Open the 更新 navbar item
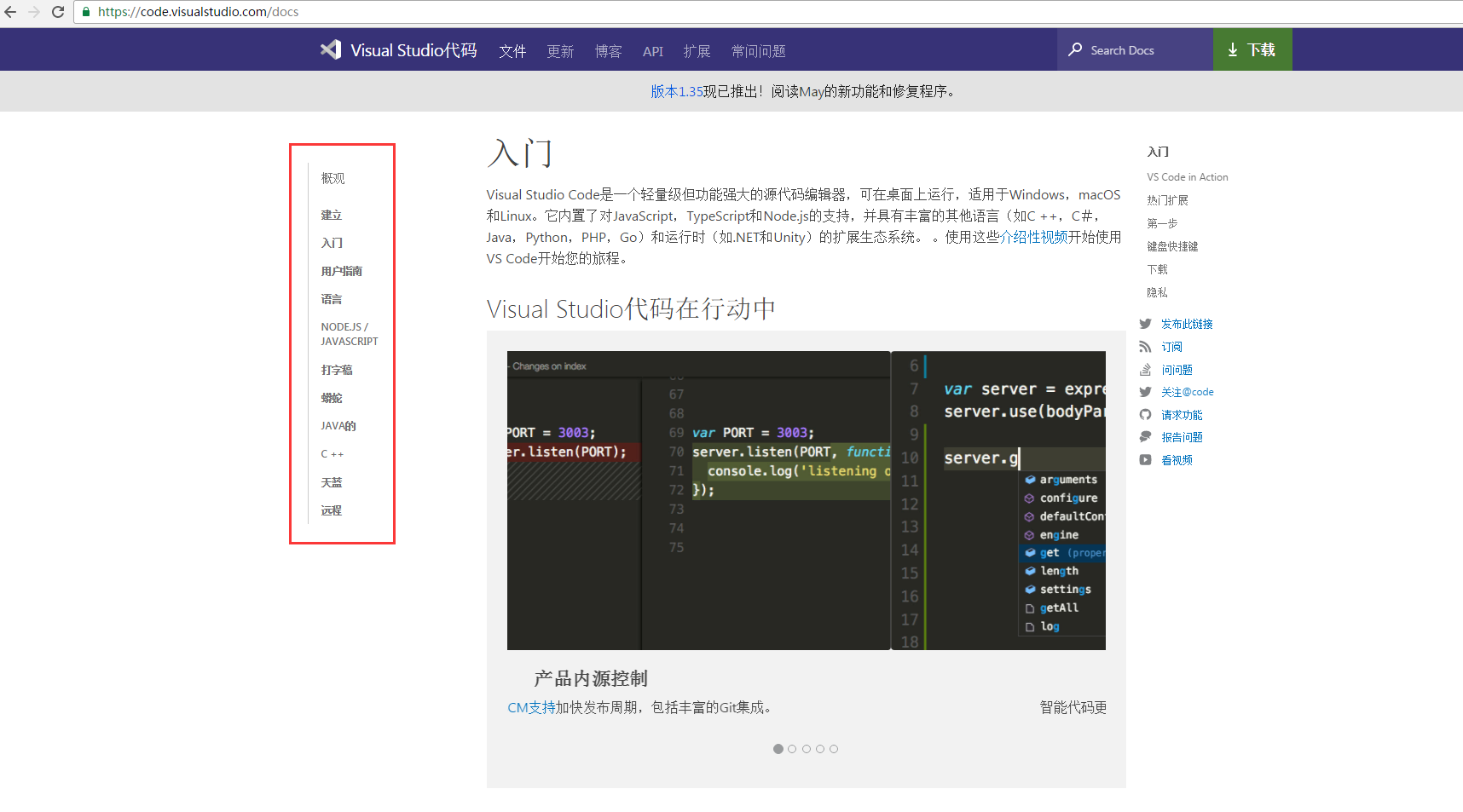1463x812 pixels. pyautogui.click(x=560, y=51)
